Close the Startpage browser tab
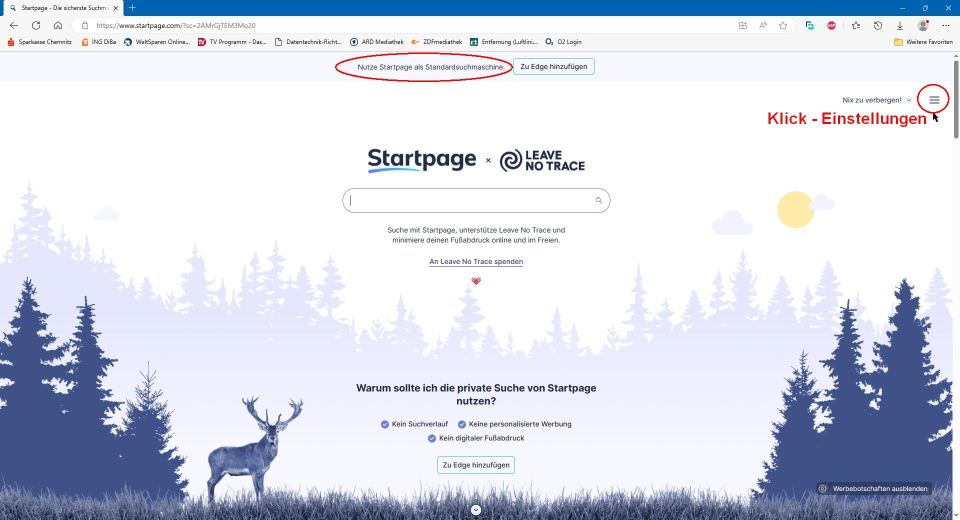The height and width of the screenshot is (520, 960). 116,8
